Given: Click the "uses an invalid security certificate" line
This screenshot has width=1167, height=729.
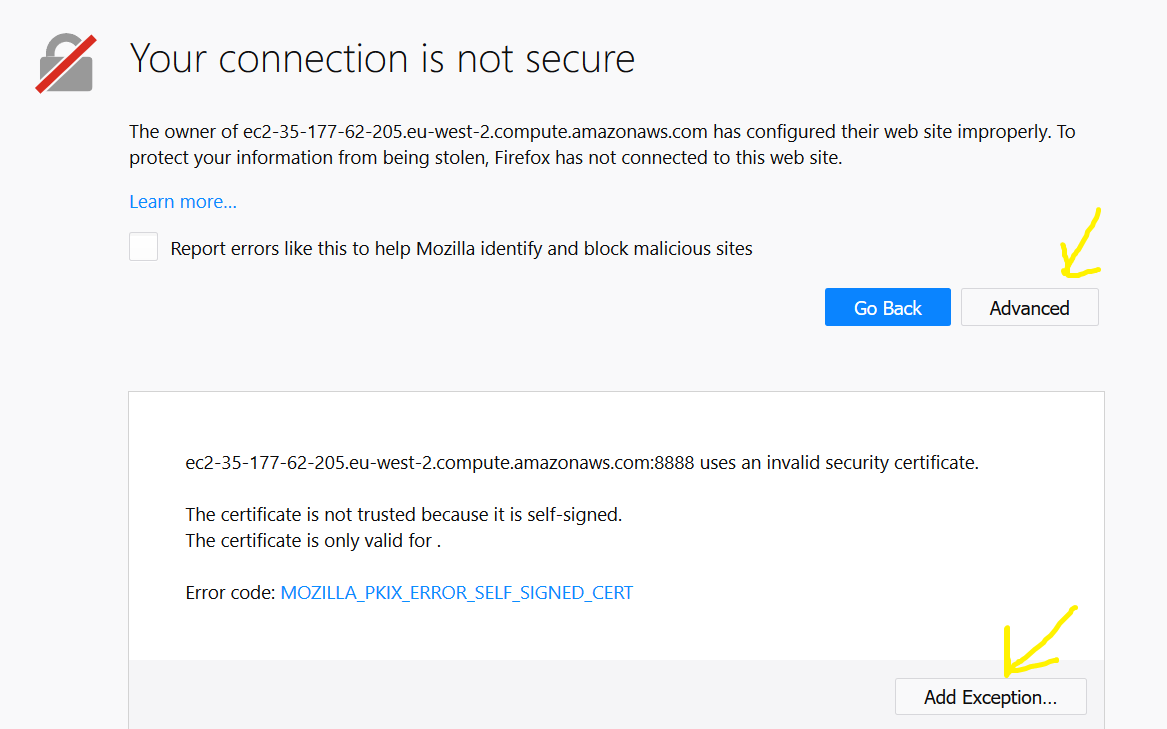Looking at the screenshot, I should pyautogui.click(x=838, y=463).
